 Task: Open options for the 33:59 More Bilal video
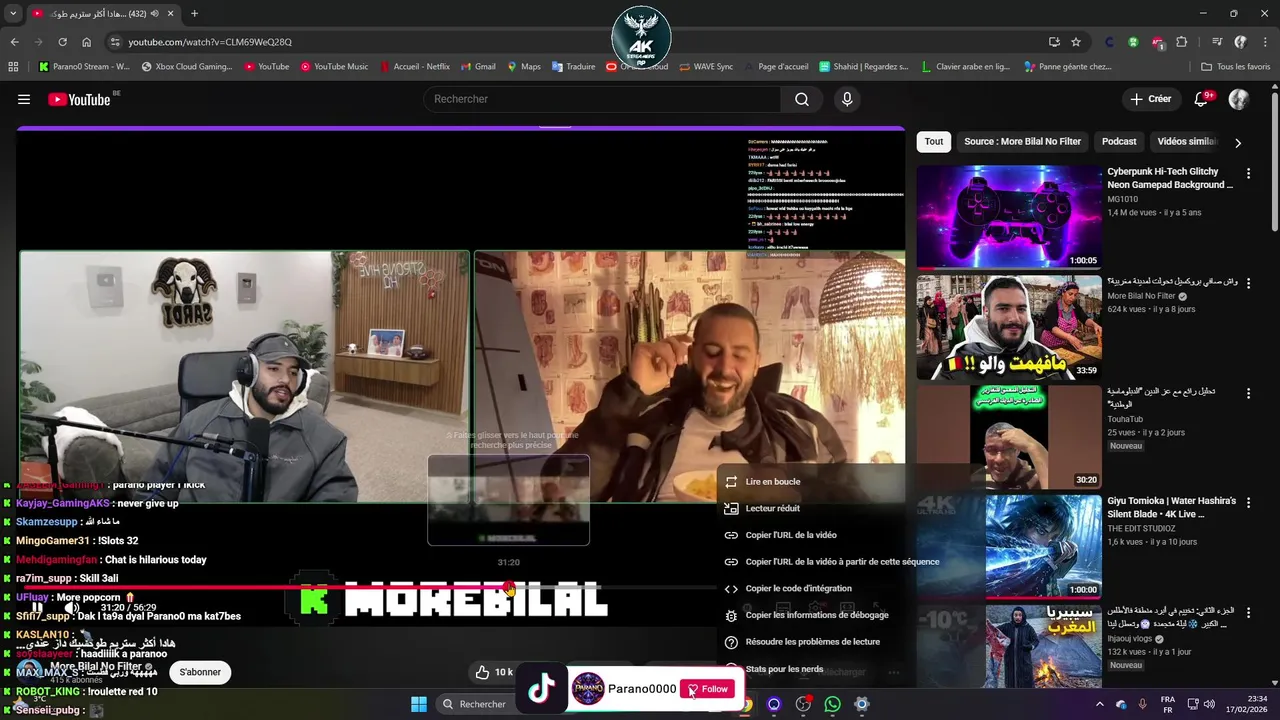1248,284
